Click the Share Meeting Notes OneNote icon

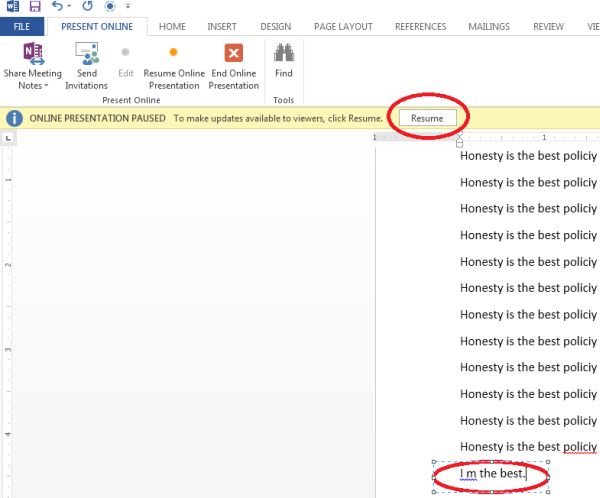click(33, 53)
